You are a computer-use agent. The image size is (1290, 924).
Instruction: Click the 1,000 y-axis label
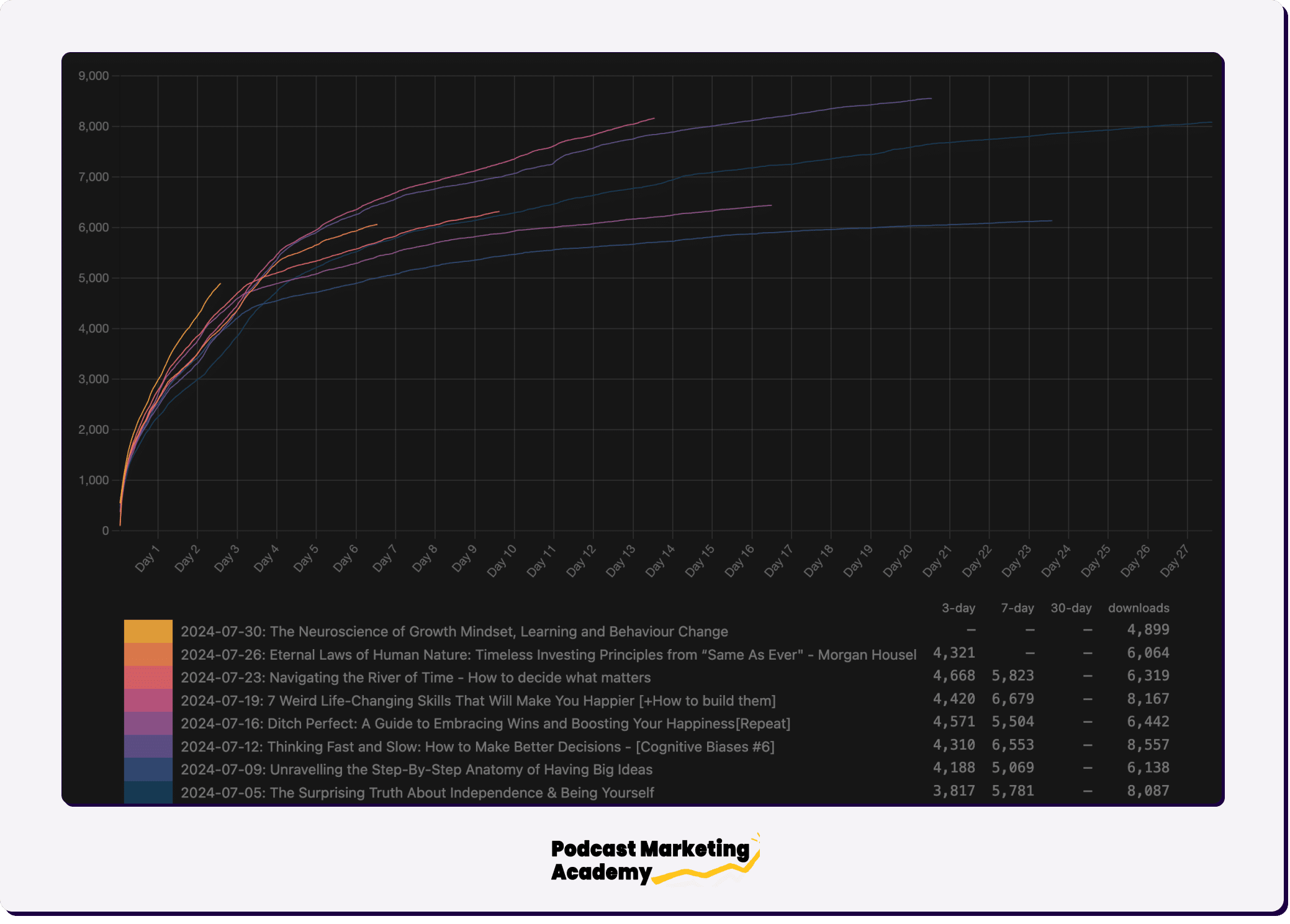tap(94, 480)
